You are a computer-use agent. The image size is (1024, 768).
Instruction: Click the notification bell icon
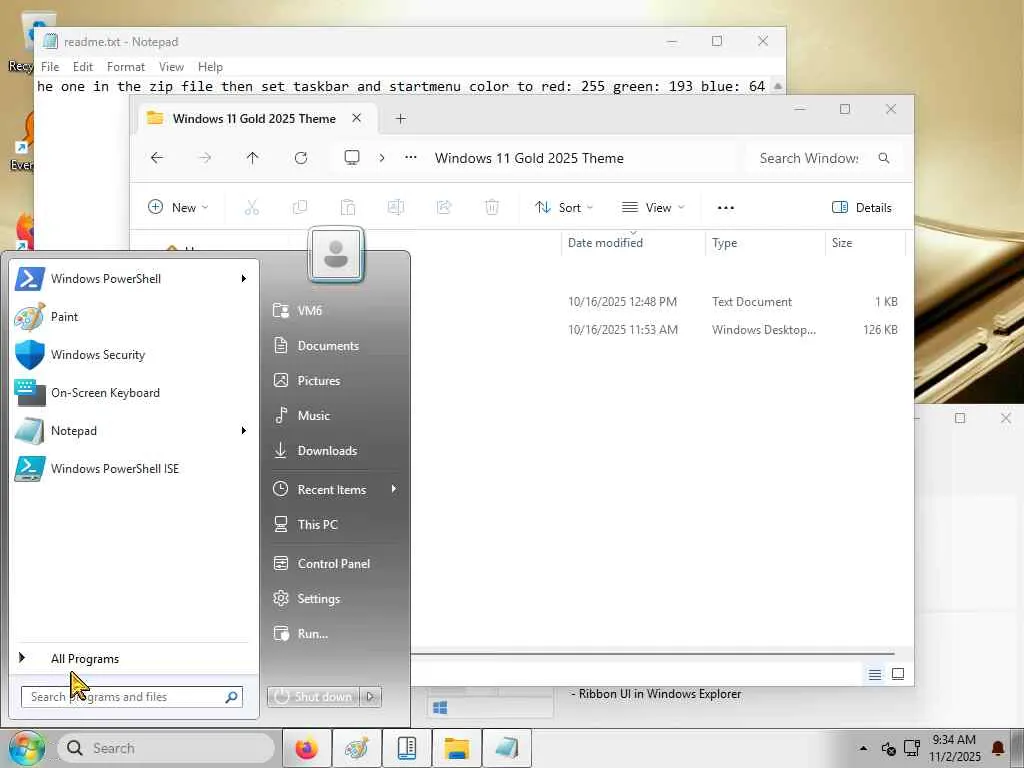tap(998, 748)
